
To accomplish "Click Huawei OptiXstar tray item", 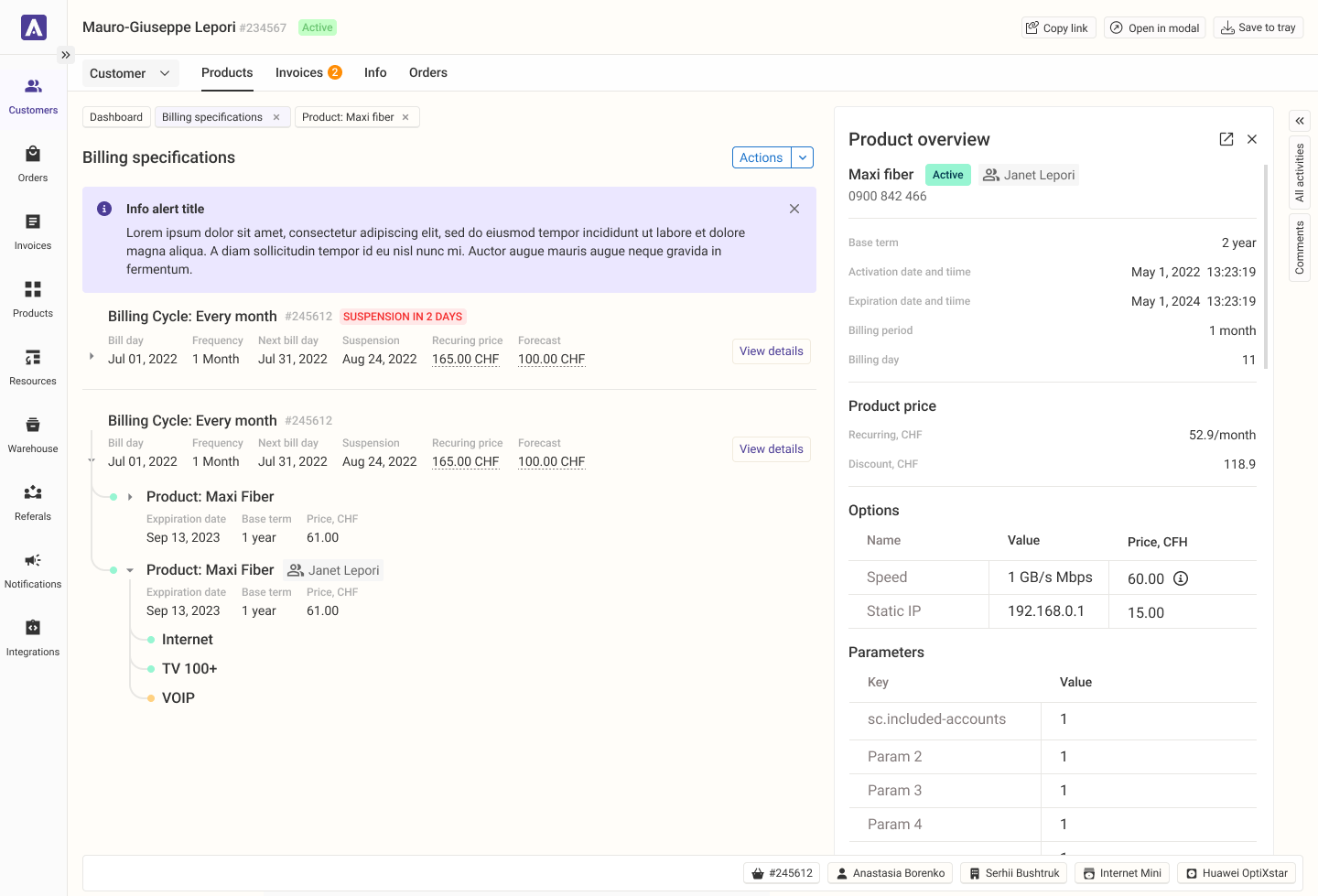I will 1237,873.
